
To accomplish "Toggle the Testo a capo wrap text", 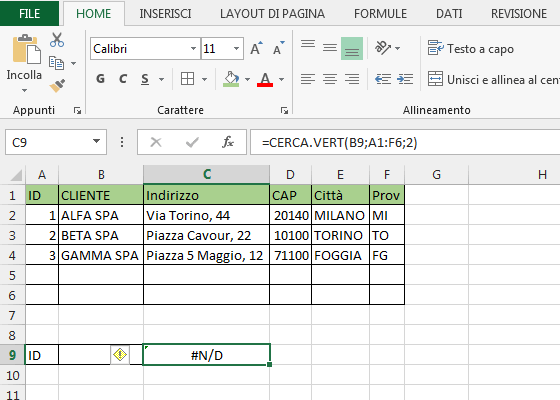I will click(471, 48).
